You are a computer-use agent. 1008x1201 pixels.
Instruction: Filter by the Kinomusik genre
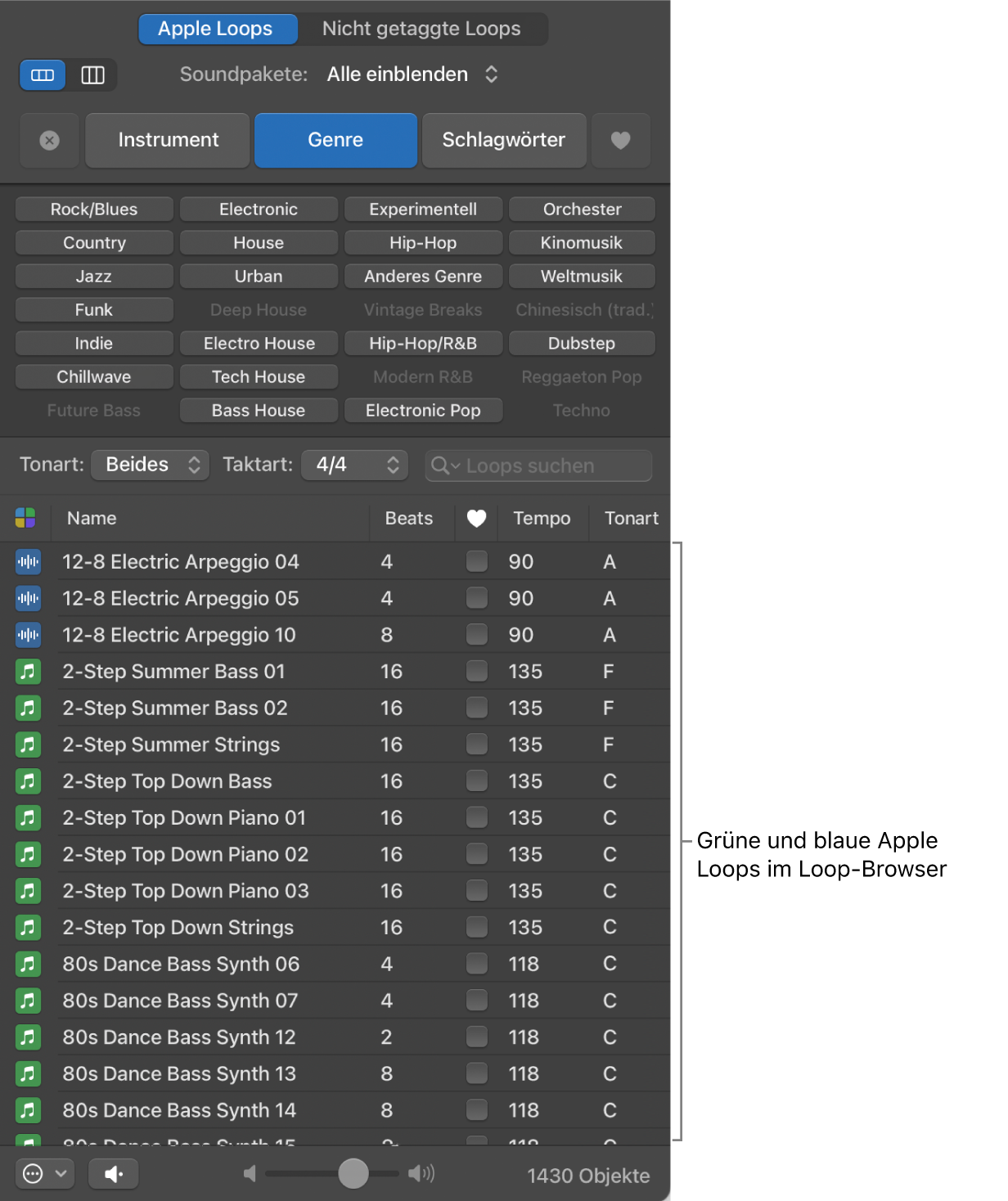(x=582, y=243)
